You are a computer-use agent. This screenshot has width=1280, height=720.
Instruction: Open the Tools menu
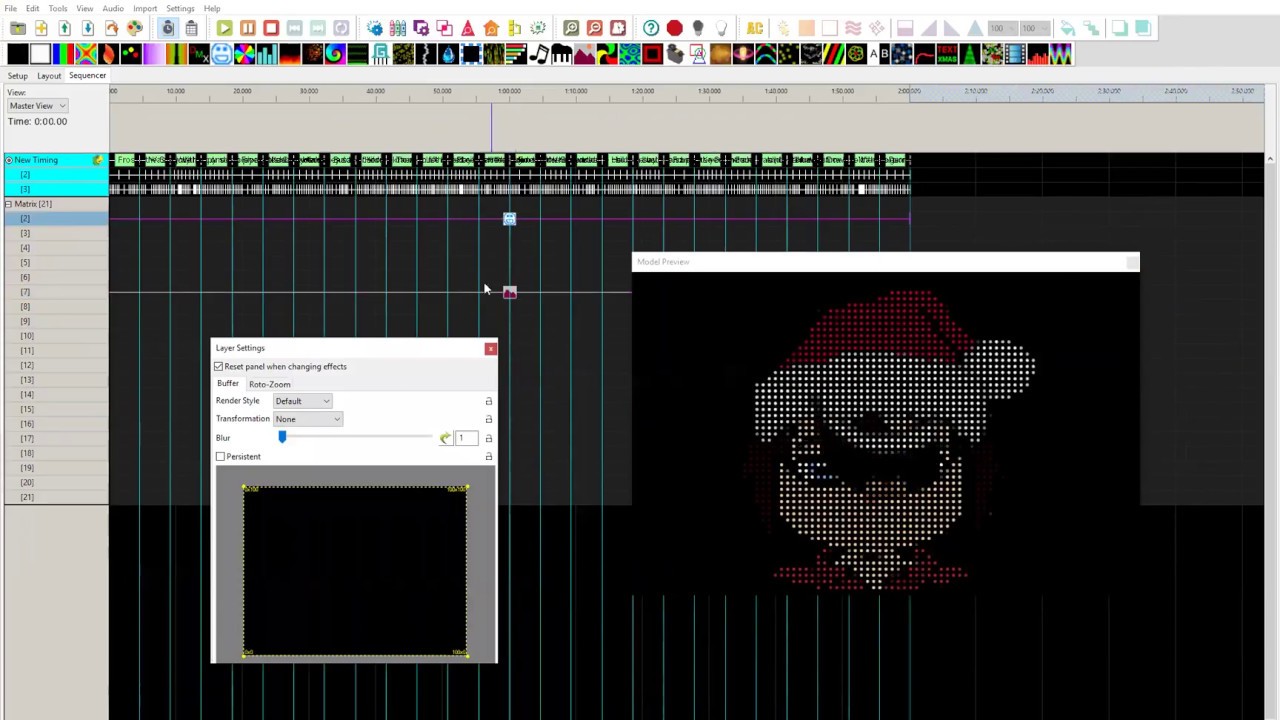pyautogui.click(x=58, y=8)
